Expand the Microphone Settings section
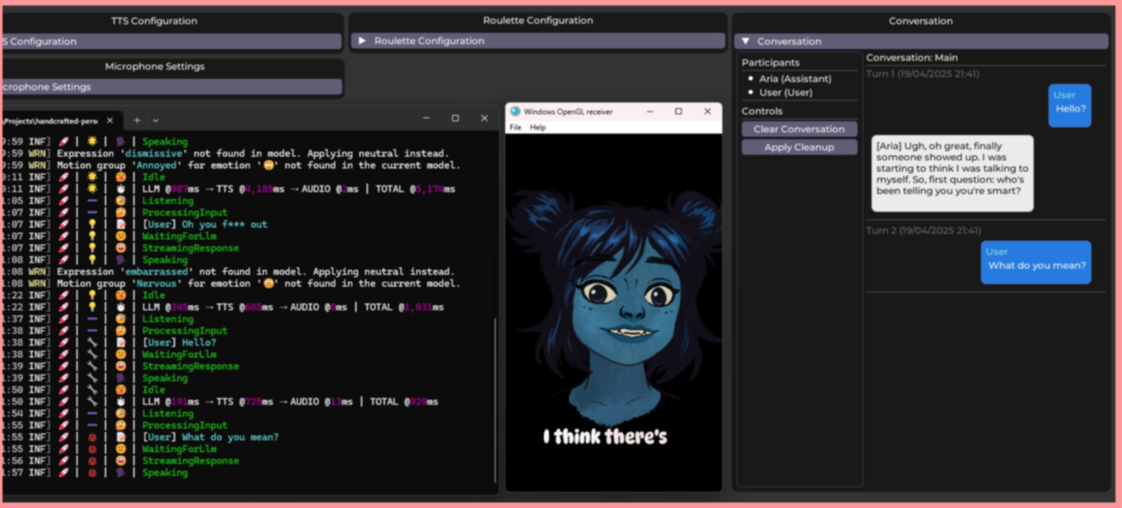Screen dimensions: 1122x508 (170, 87)
